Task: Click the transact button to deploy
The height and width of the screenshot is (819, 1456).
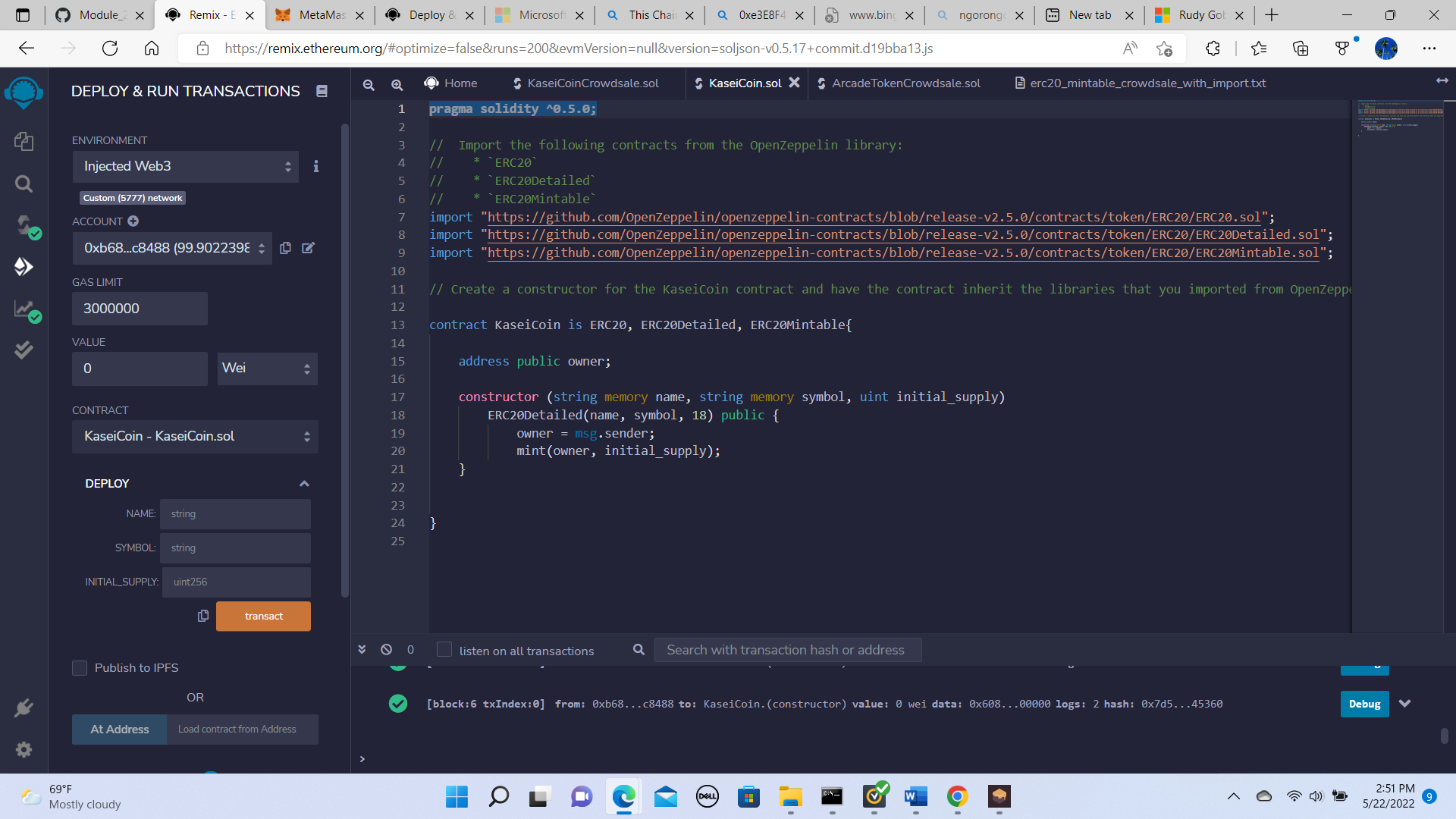Action: point(263,616)
